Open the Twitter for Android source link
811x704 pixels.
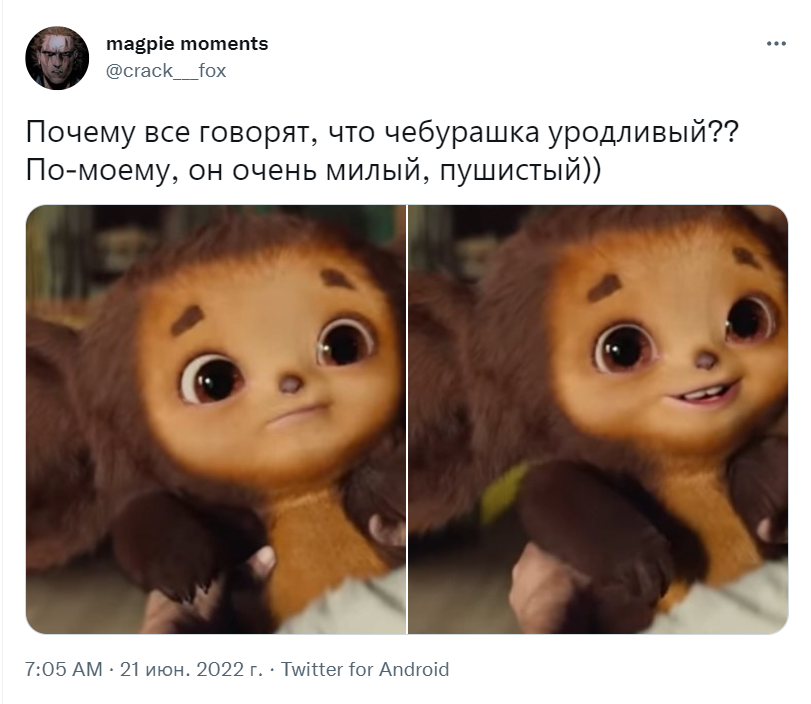365,669
